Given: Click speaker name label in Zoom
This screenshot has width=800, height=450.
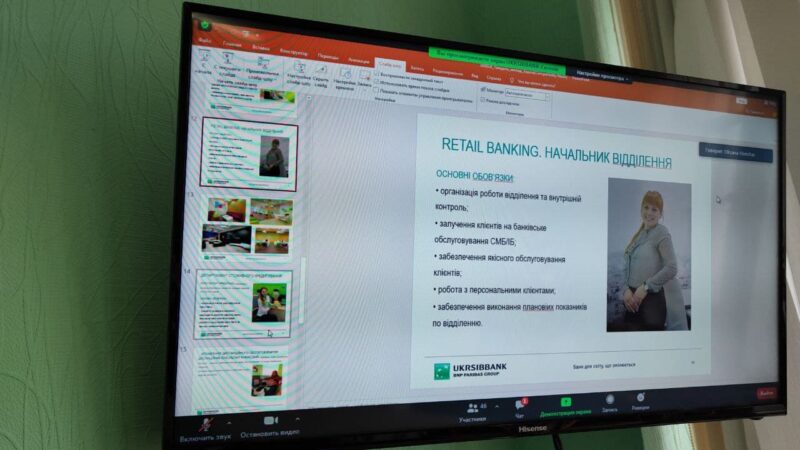Looking at the screenshot, I should (735, 153).
